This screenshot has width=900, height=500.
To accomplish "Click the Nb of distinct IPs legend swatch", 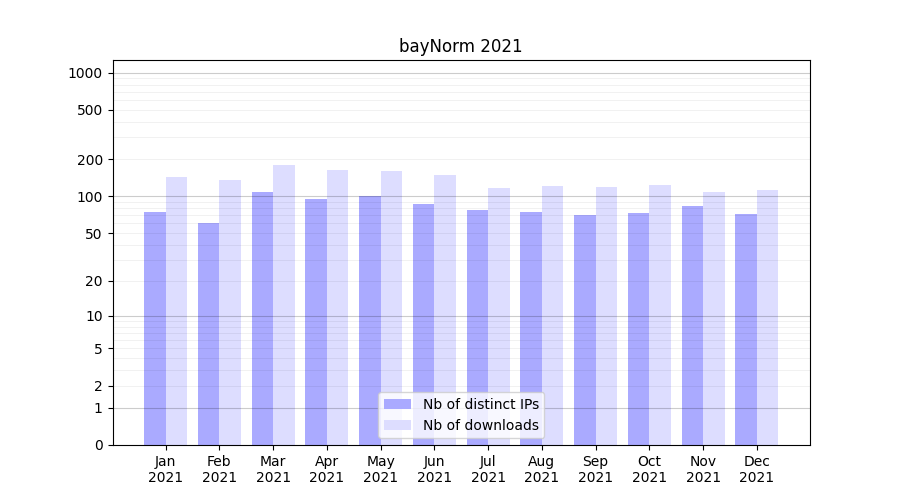I will (x=397, y=404).
